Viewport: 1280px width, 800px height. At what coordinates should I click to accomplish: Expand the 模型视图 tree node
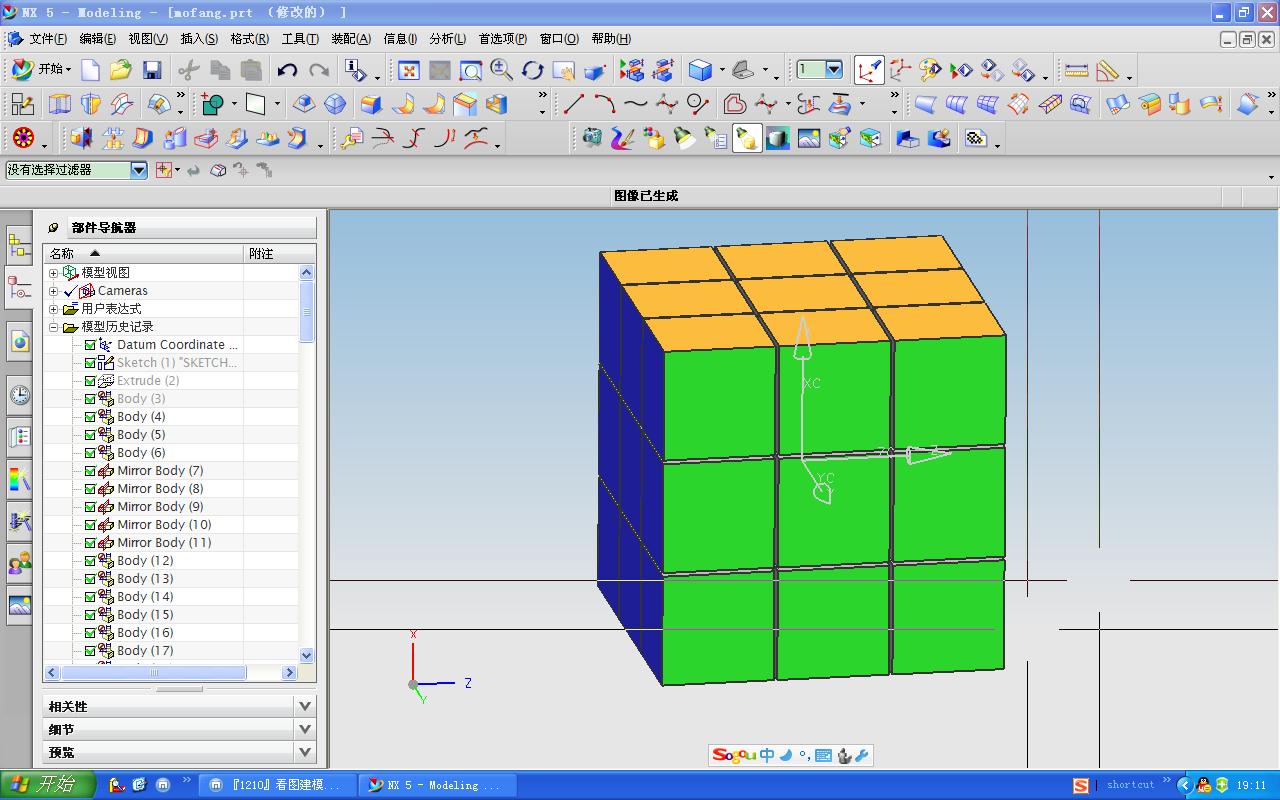tap(54, 273)
